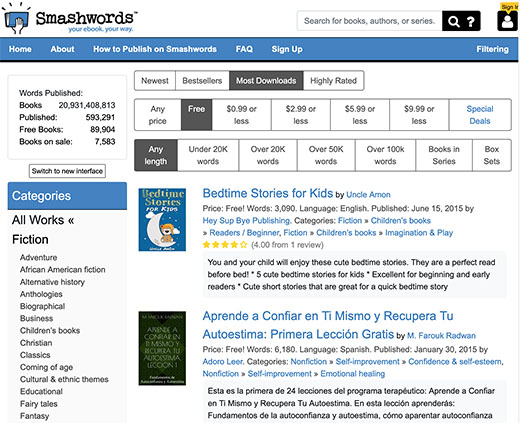Select the Over 100k words filter
The width and height of the screenshot is (520, 423).
point(385,155)
